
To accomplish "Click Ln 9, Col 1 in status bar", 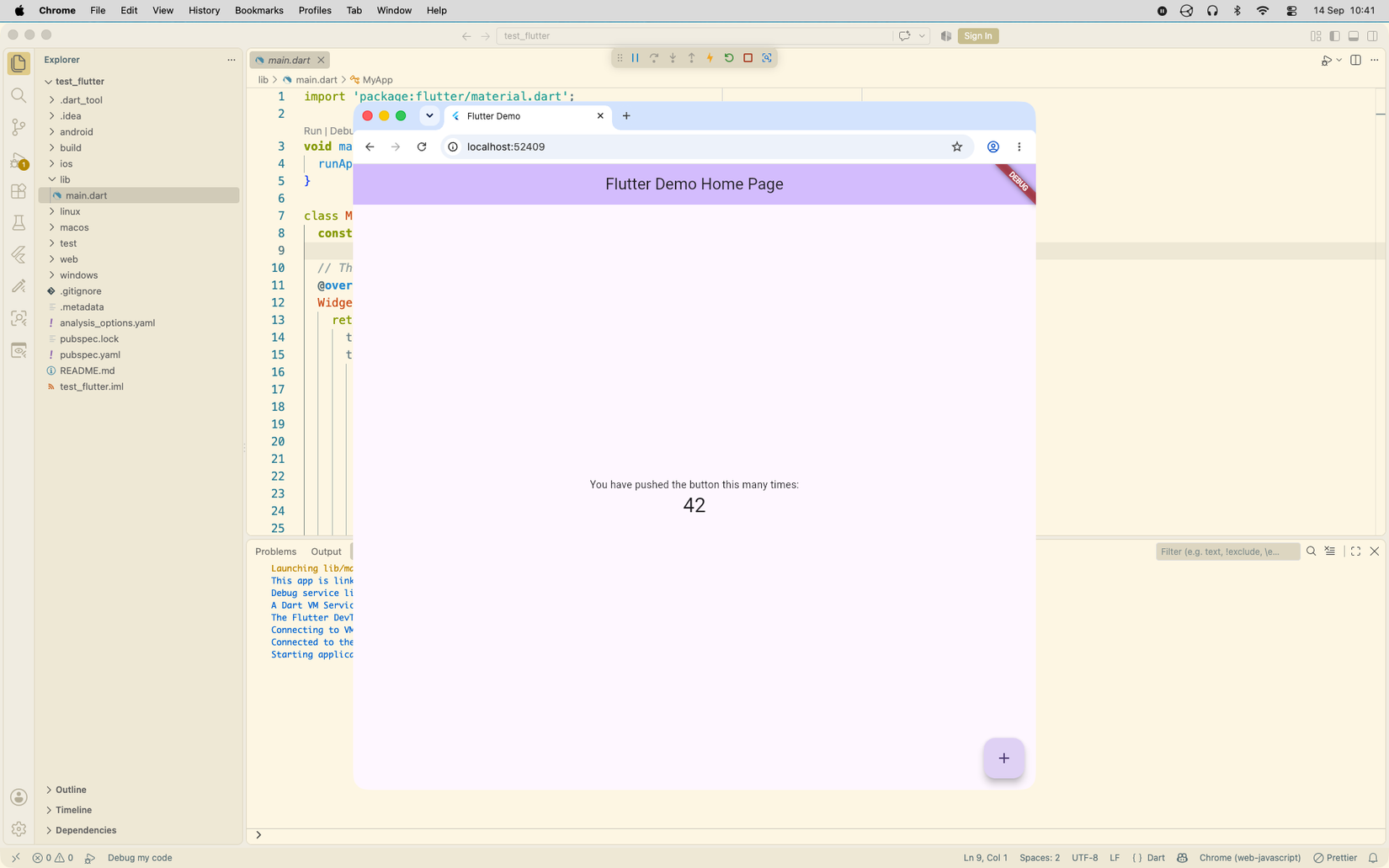I will [x=985, y=858].
